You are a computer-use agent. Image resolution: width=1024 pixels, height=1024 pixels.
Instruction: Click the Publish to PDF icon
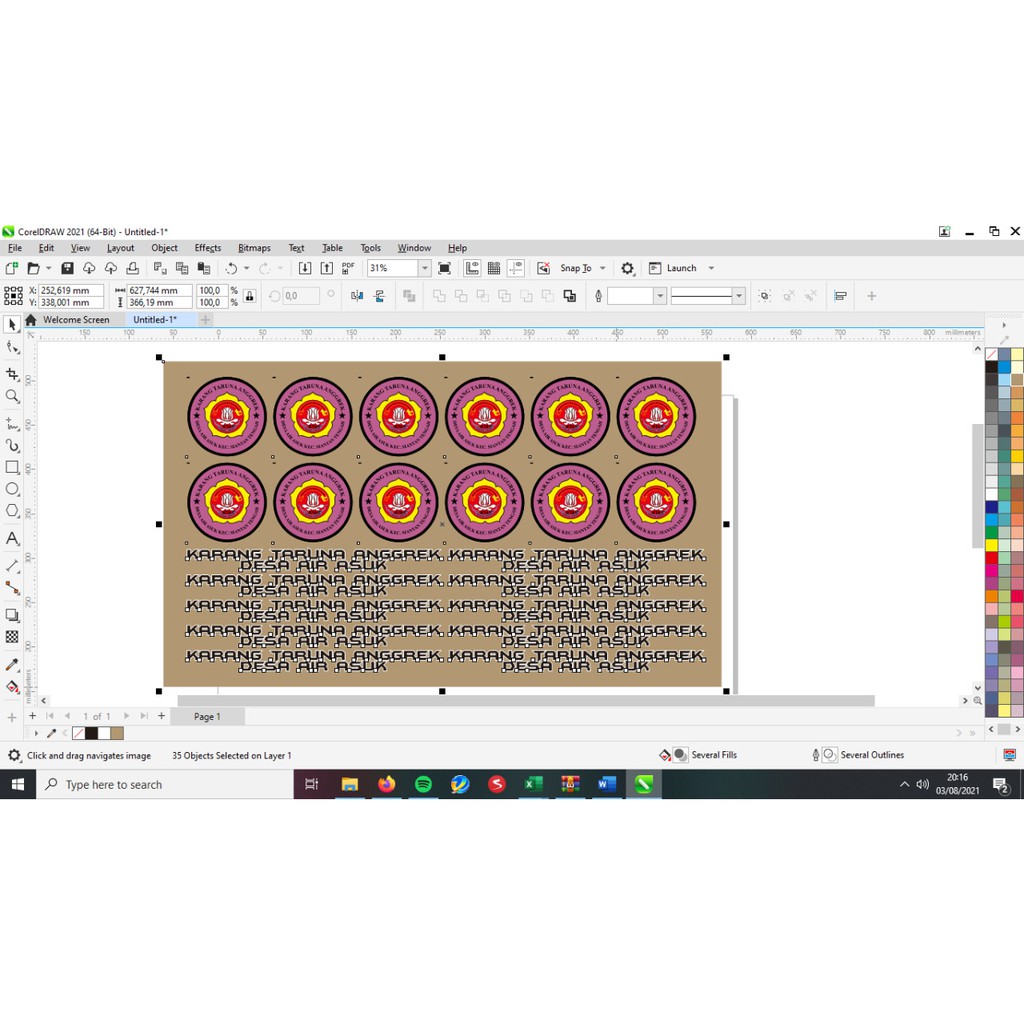coord(348,268)
